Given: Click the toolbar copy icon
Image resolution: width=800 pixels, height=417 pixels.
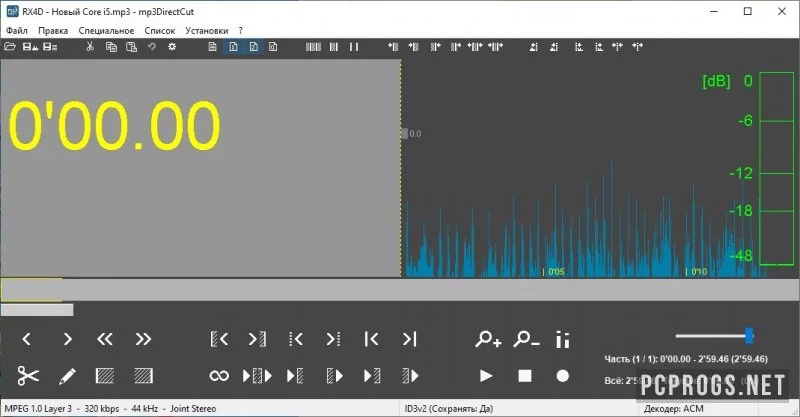Looking at the screenshot, I should coord(111,47).
